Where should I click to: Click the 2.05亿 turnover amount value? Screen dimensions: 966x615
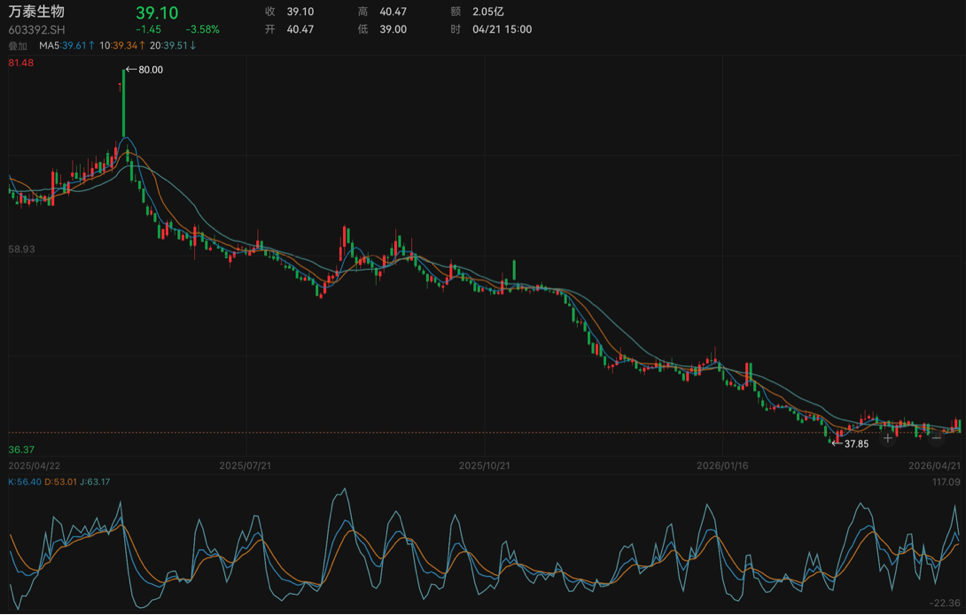tap(490, 11)
